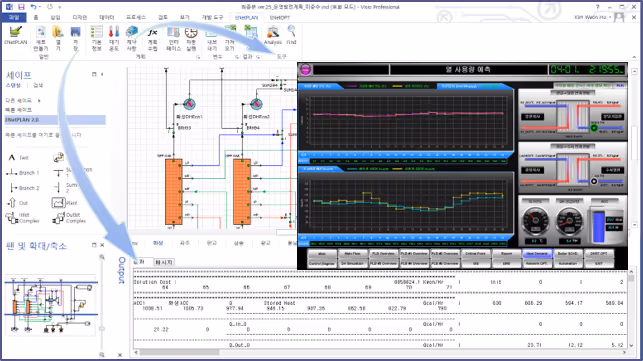Open the Analysis tool icon
Viewport: 643px width, 361px height.
(x=273, y=32)
